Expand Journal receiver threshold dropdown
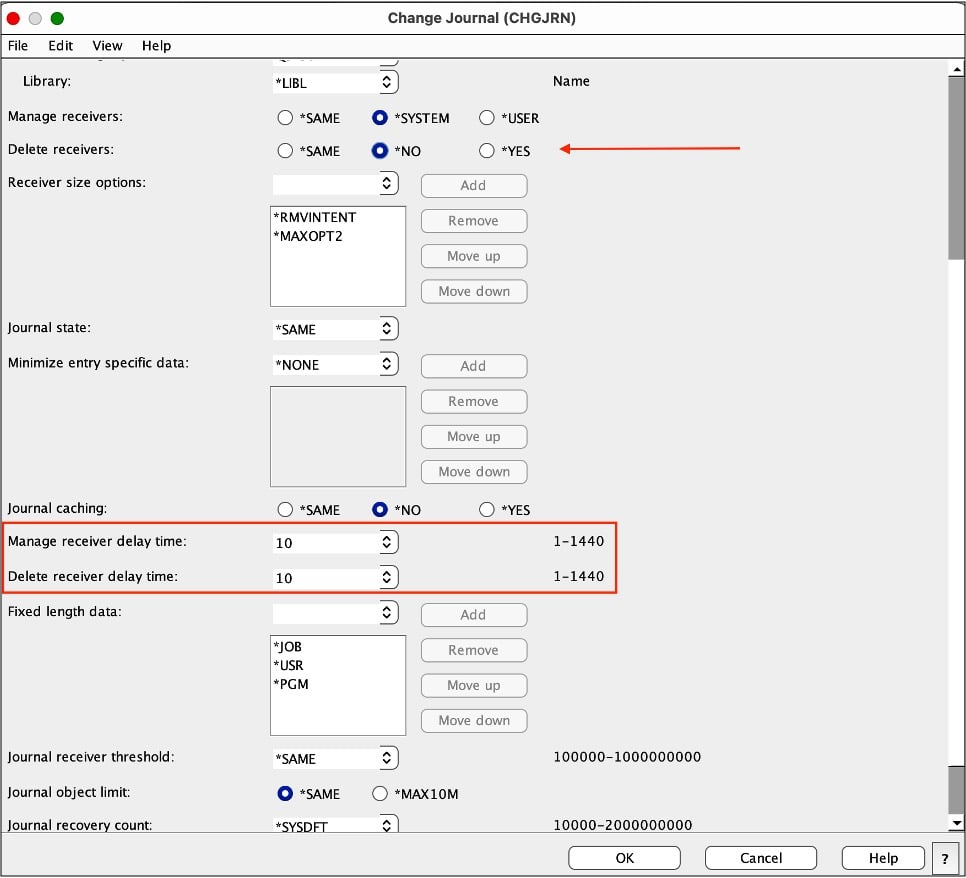 coord(388,758)
